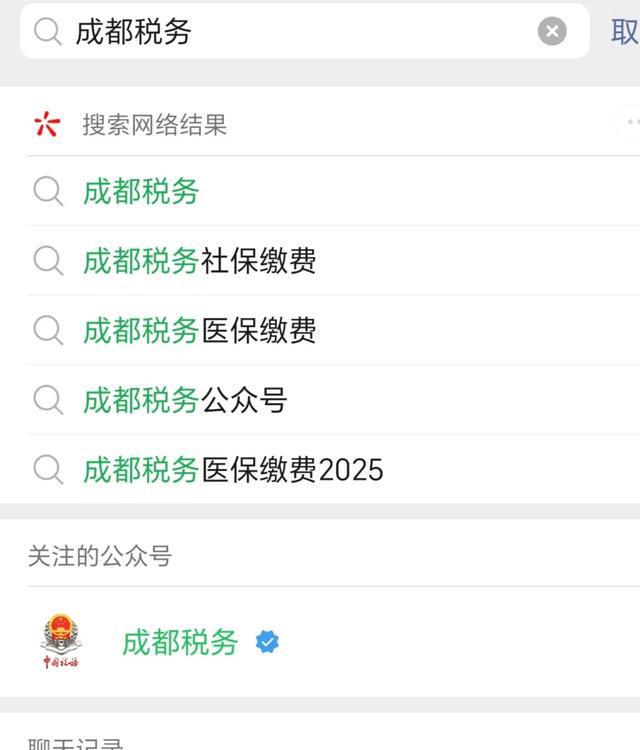Click magnifier icon beside 成都税务 suggestion

coord(48,191)
